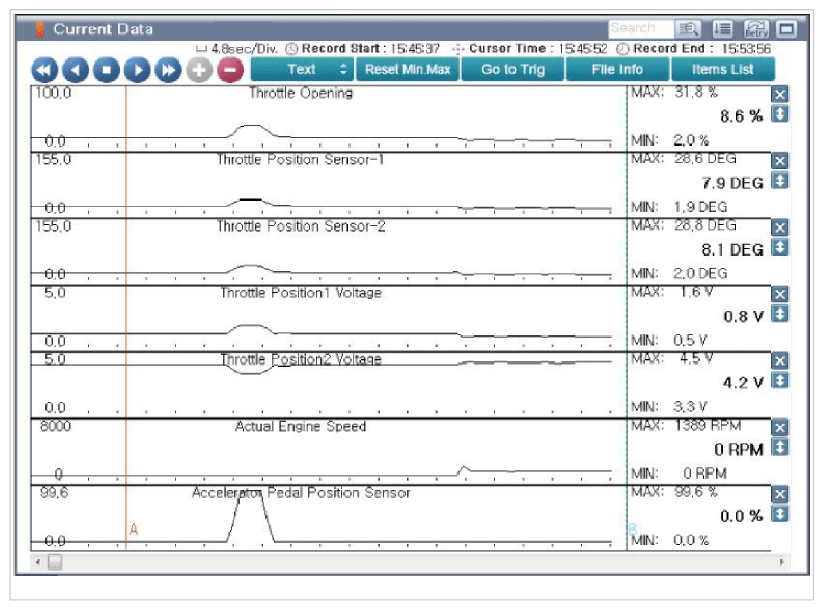Screen dimensions: 823x610
Task: Click the Reset Min.Max button
Action: point(408,69)
